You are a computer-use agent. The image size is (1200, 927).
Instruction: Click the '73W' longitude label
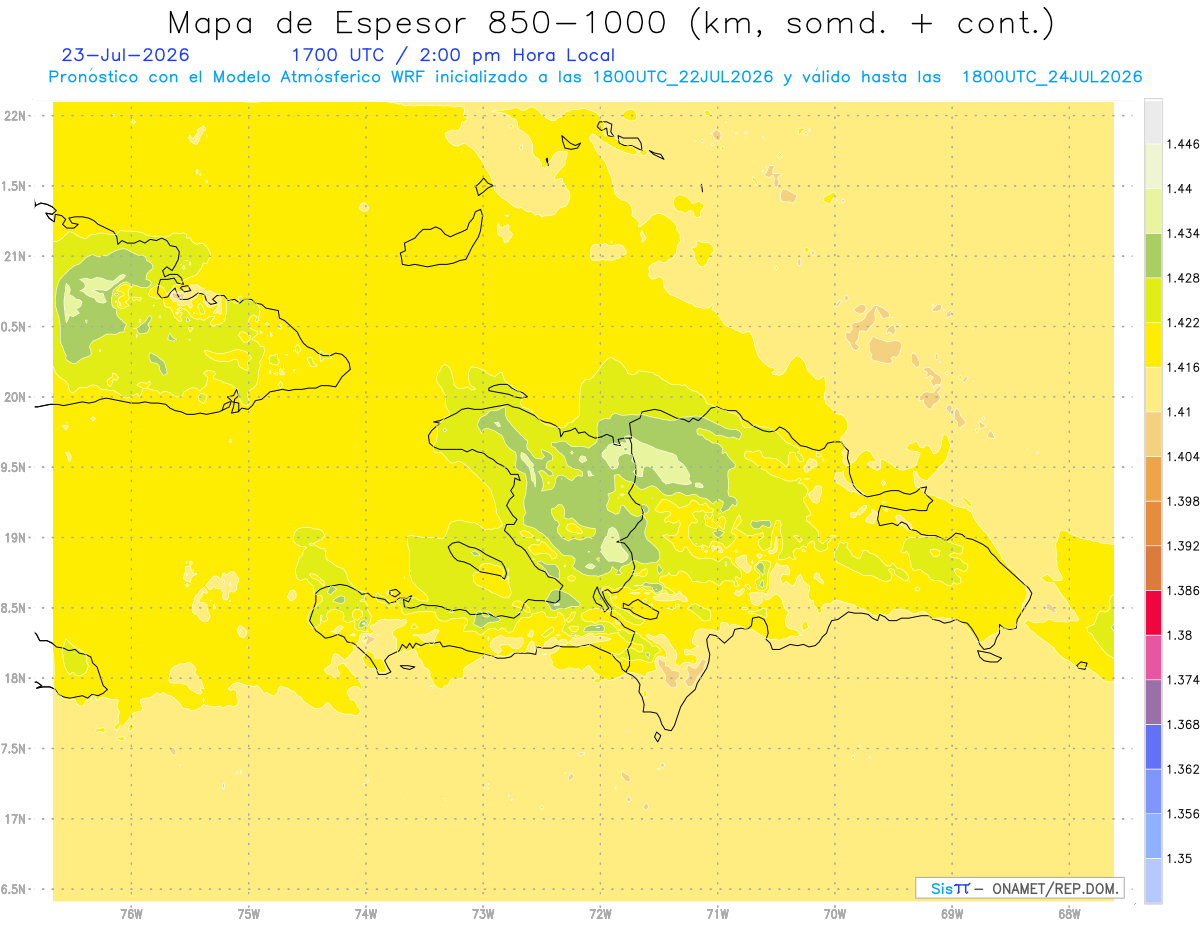point(483,914)
